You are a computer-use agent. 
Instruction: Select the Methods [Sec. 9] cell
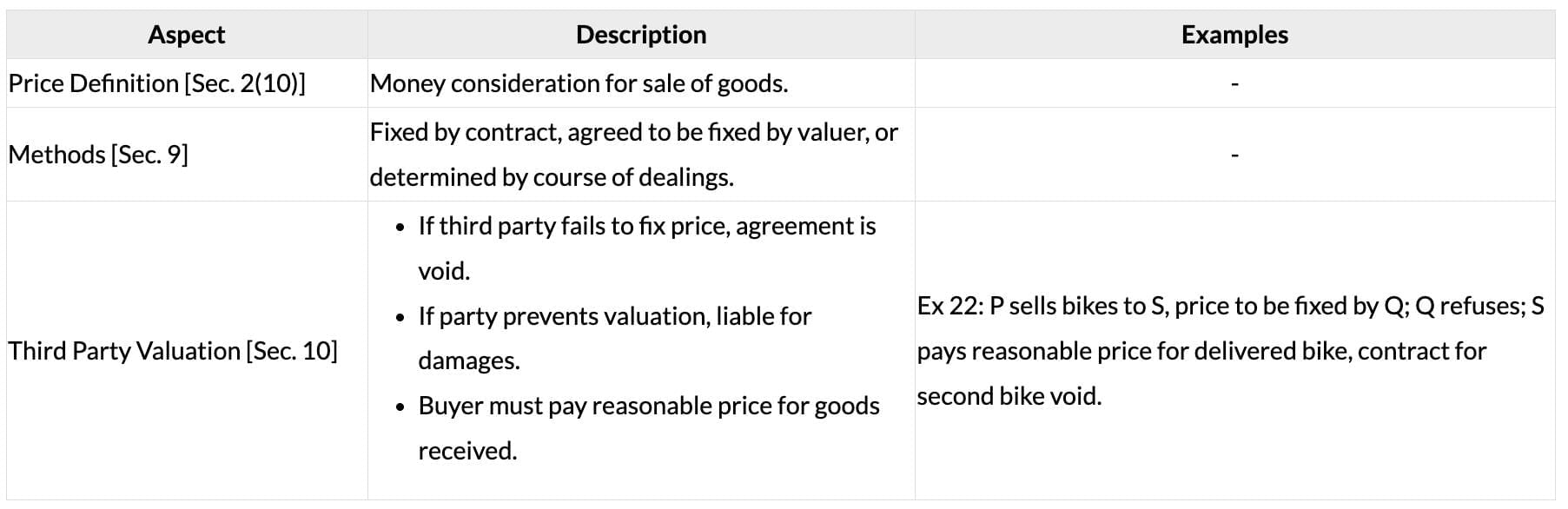pyautogui.click(x=98, y=155)
